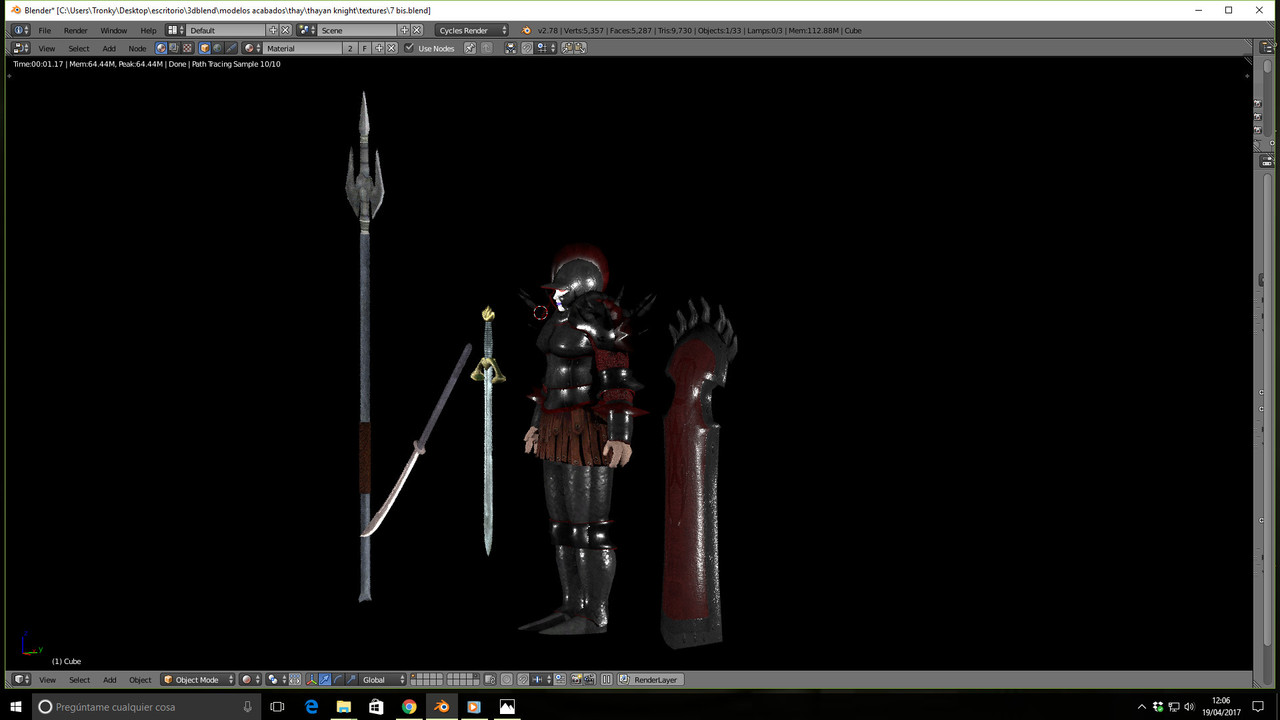Image resolution: width=1280 pixels, height=720 pixels.
Task: Click the Blender logo splash icon
Action: 526,30
